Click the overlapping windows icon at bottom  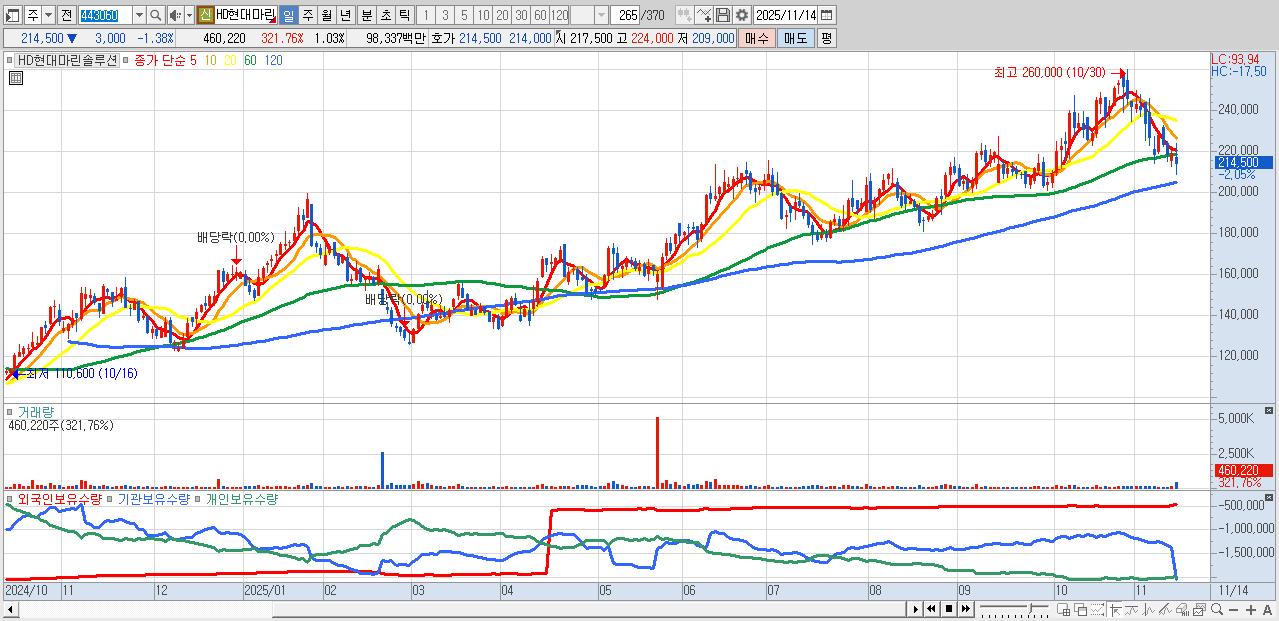pyautogui.click(x=1081, y=609)
